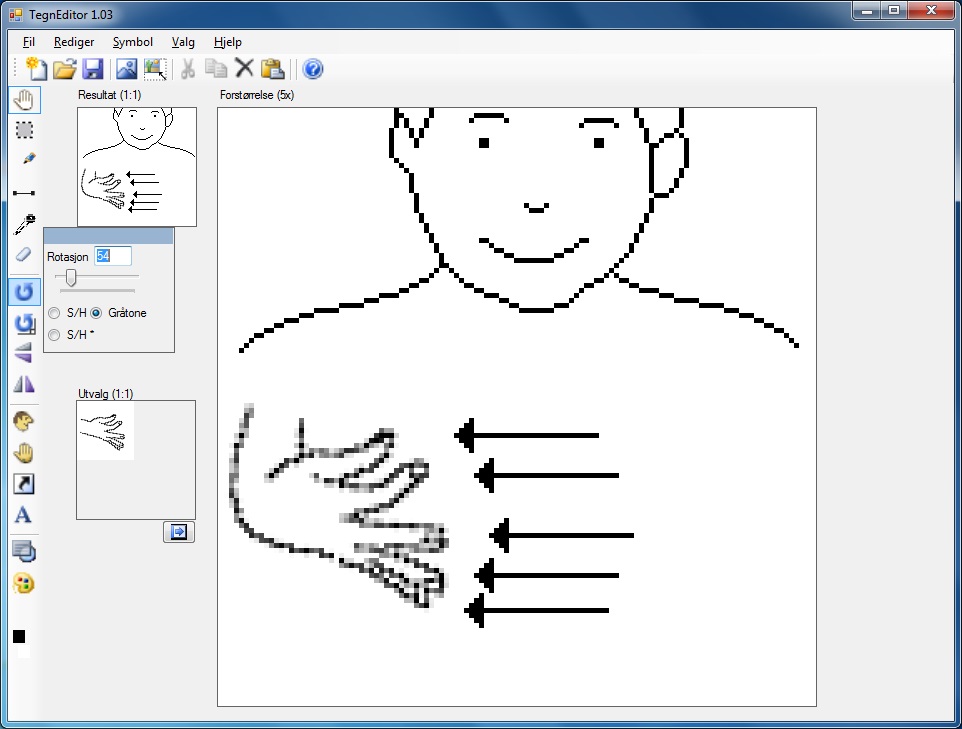Cut using the scissors icon
The image size is (962, 729).
pos(188,69)
